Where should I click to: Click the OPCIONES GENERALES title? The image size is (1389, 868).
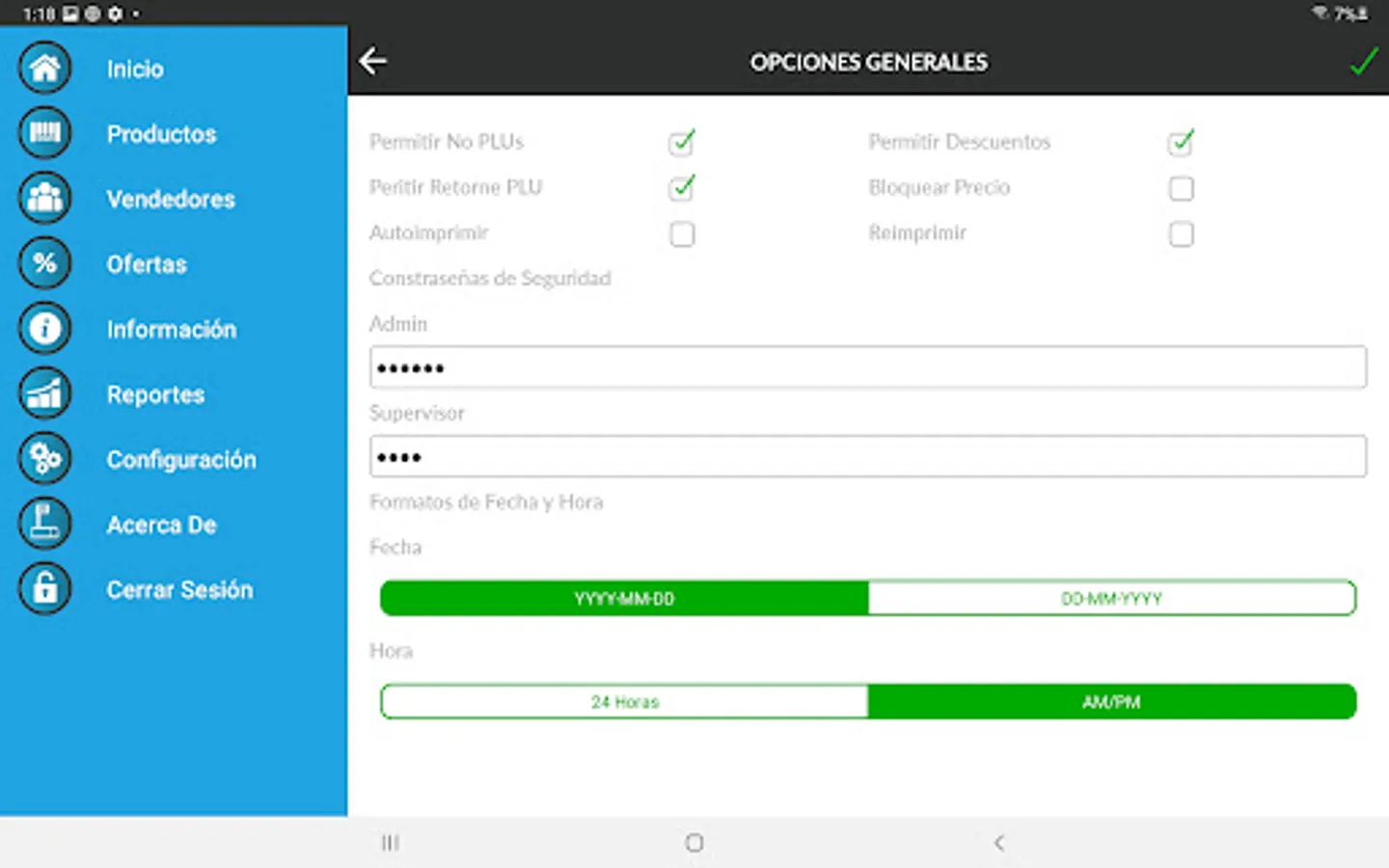click(868, 62)
